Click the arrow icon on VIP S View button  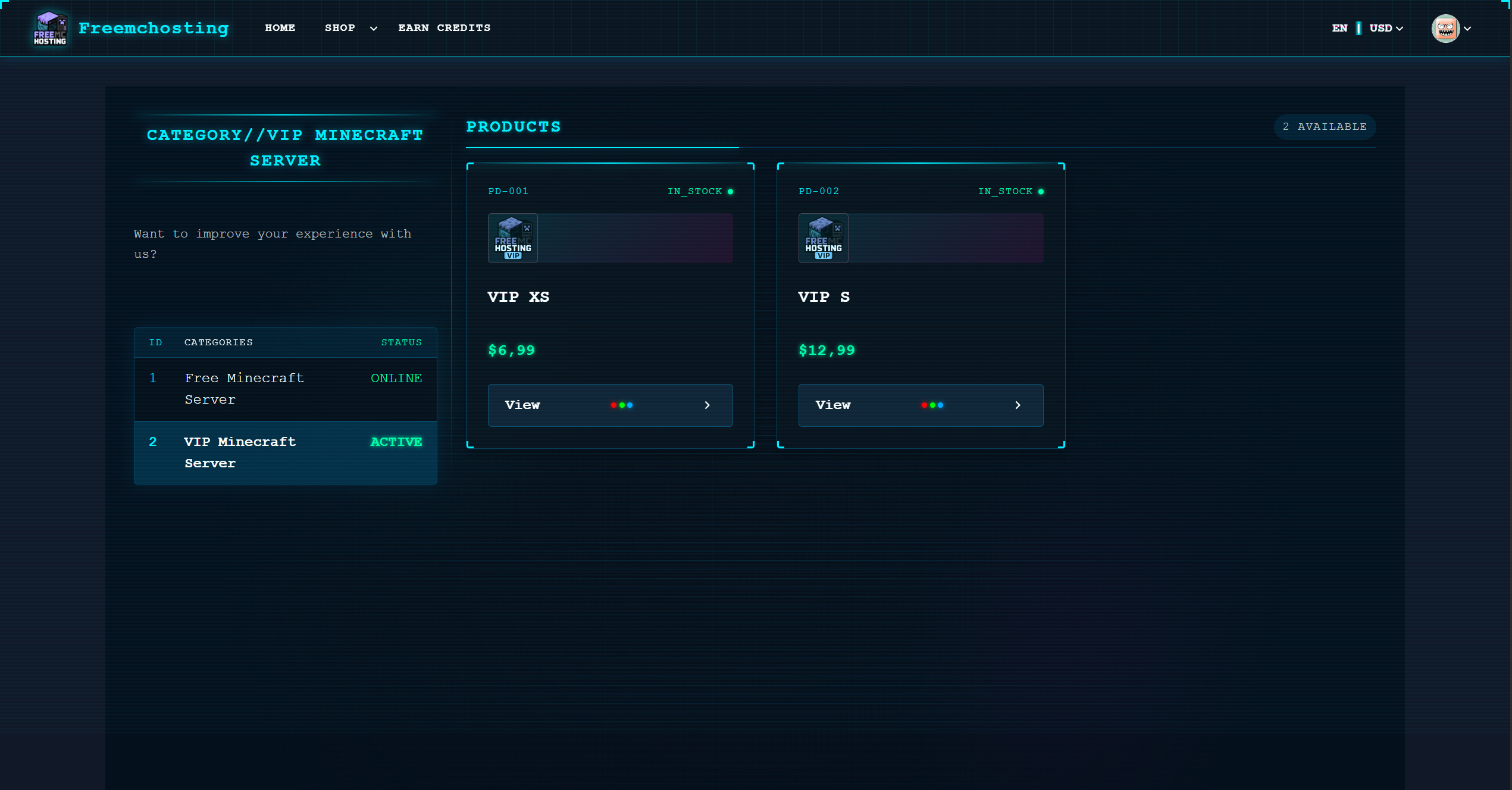click(1018, 405)
